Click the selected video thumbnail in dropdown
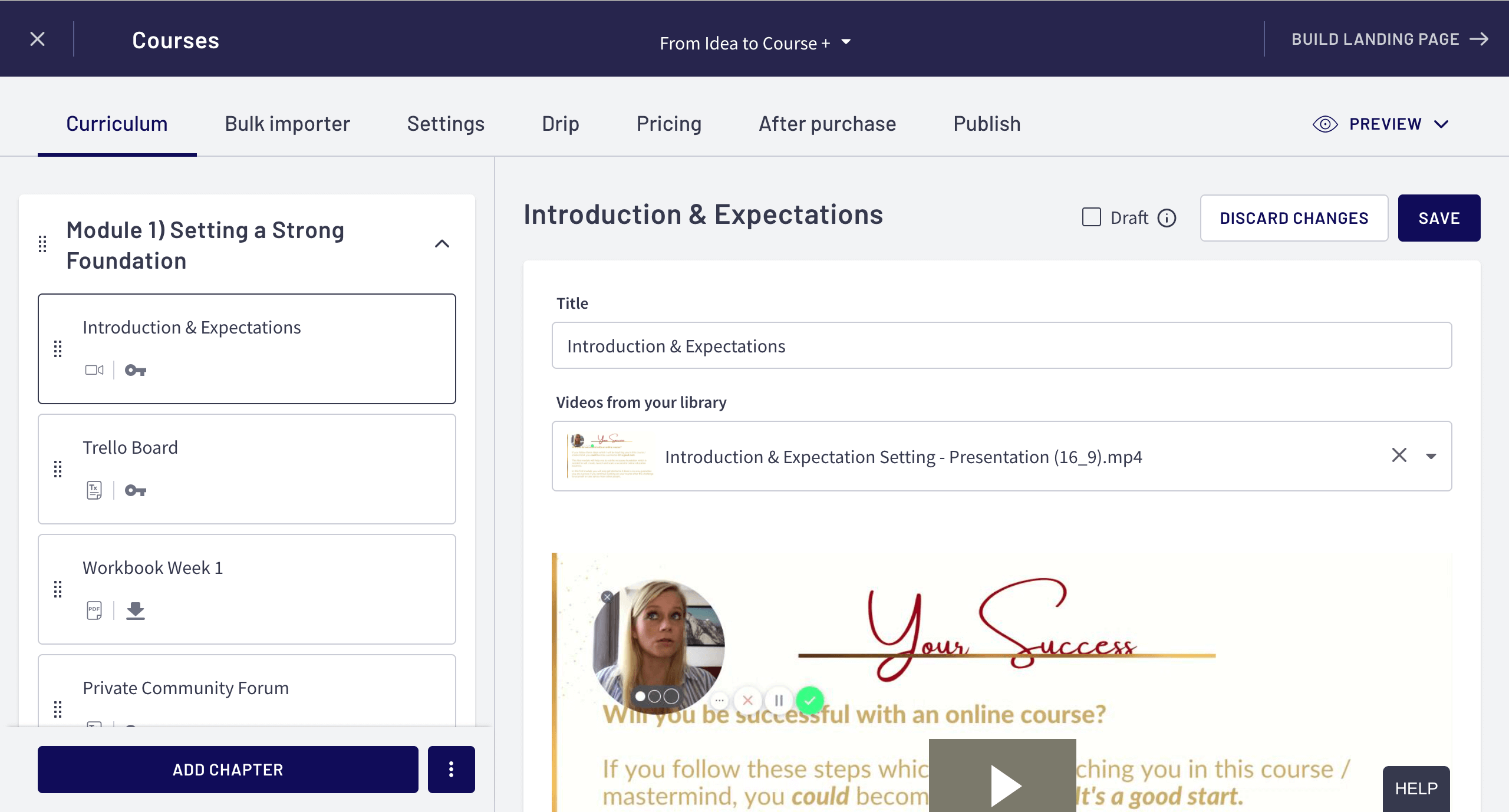 (x=610, y=456)
